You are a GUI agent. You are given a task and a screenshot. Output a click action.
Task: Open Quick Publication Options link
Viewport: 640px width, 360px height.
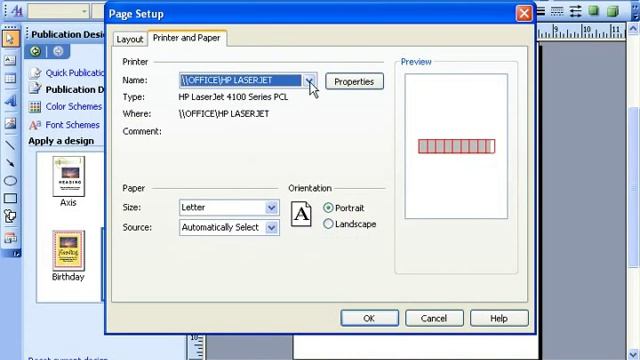pos(75,73)
